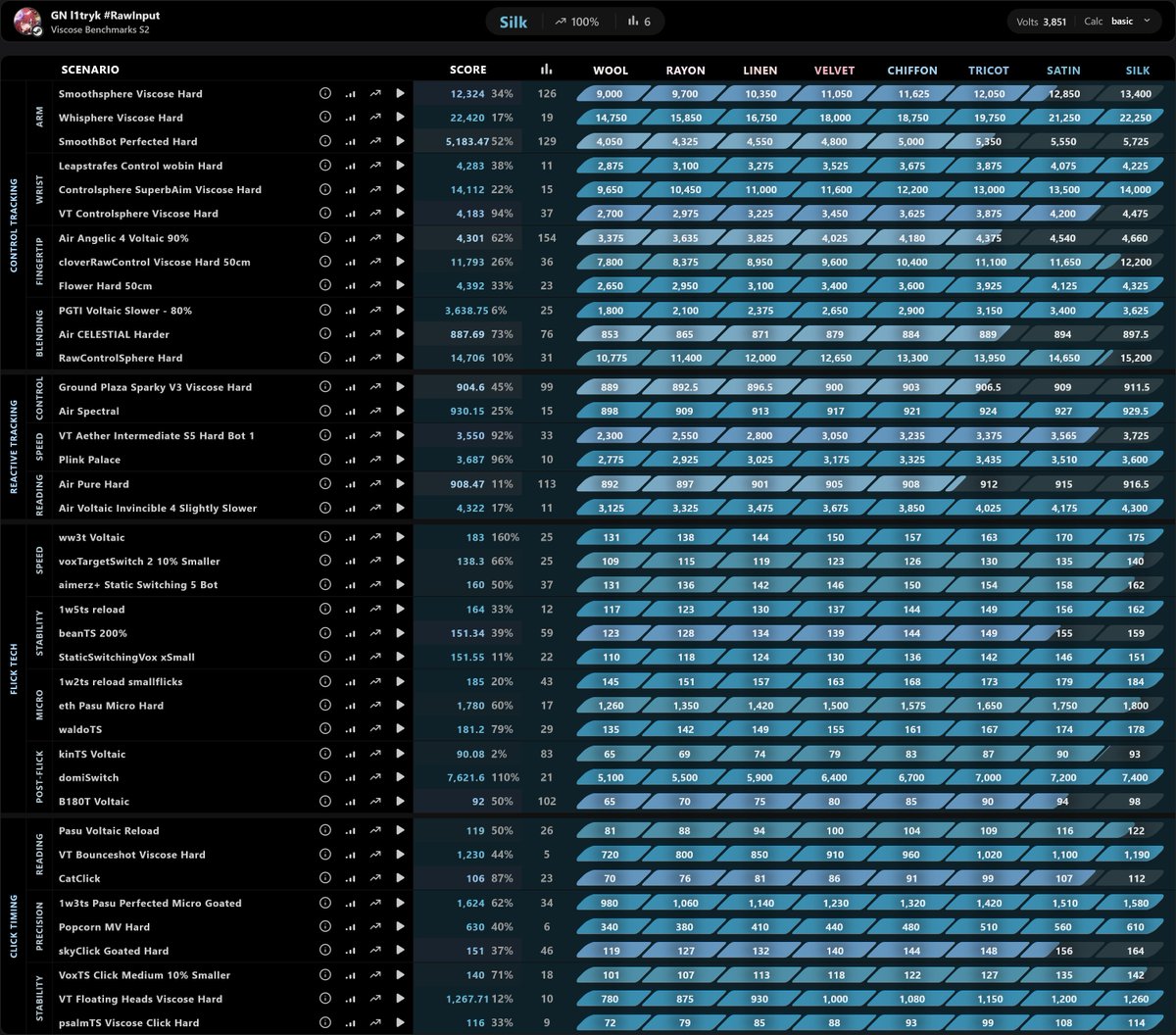
Task: Show leaderboard bars icon for PGTI Voltaic Slower - 80%
Action: click(350, 311)
